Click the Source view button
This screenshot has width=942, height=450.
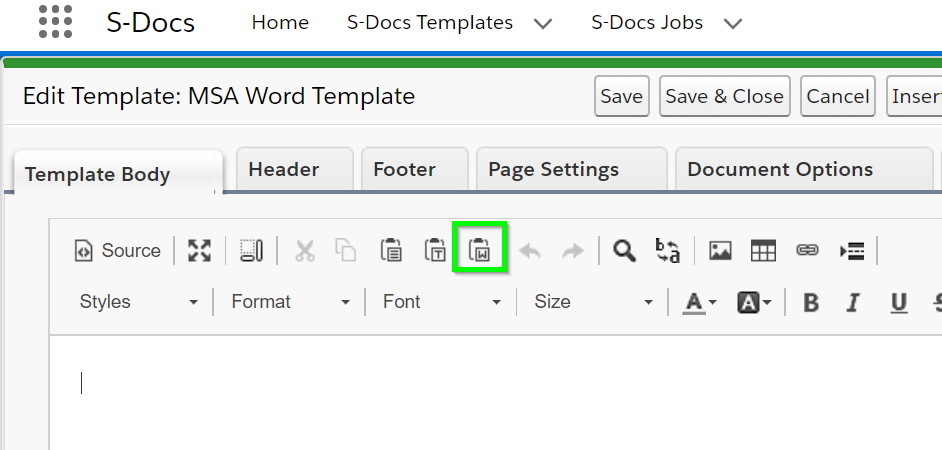pyautogui.click(x=118, y=251)
